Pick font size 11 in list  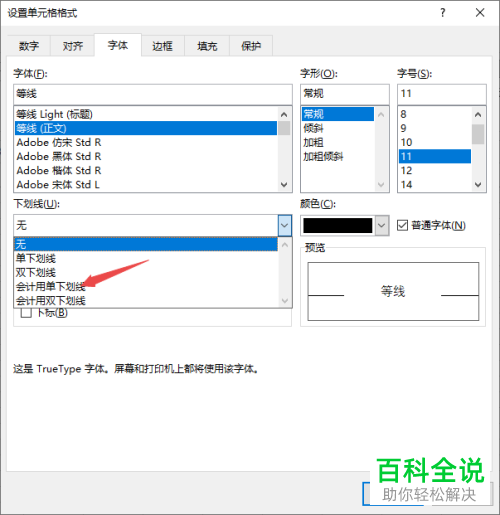click(435, 156)
